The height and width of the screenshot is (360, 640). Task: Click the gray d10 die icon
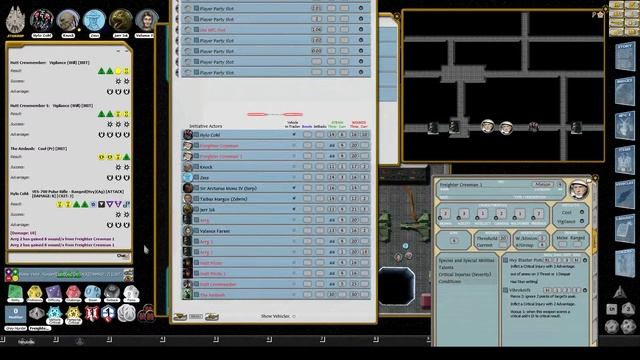point(36,314)
